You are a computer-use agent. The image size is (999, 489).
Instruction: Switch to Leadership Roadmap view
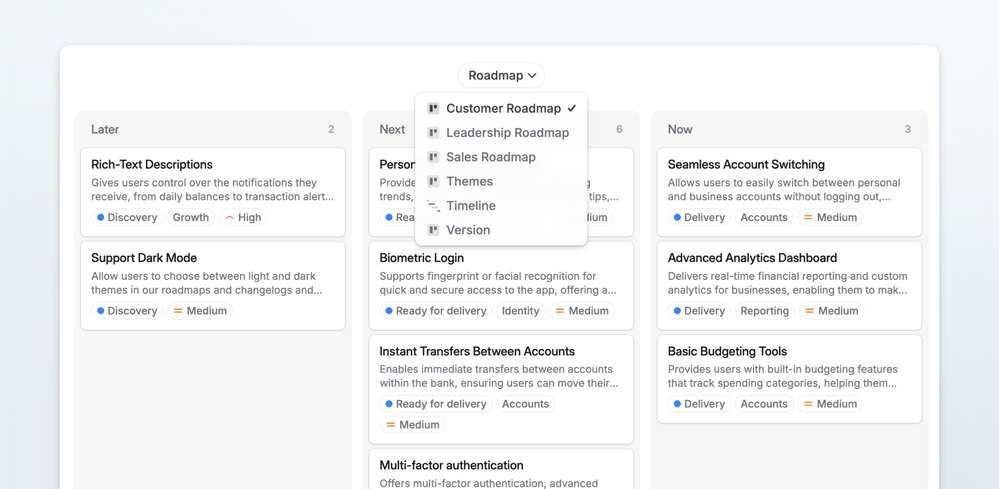coord(501,132)
